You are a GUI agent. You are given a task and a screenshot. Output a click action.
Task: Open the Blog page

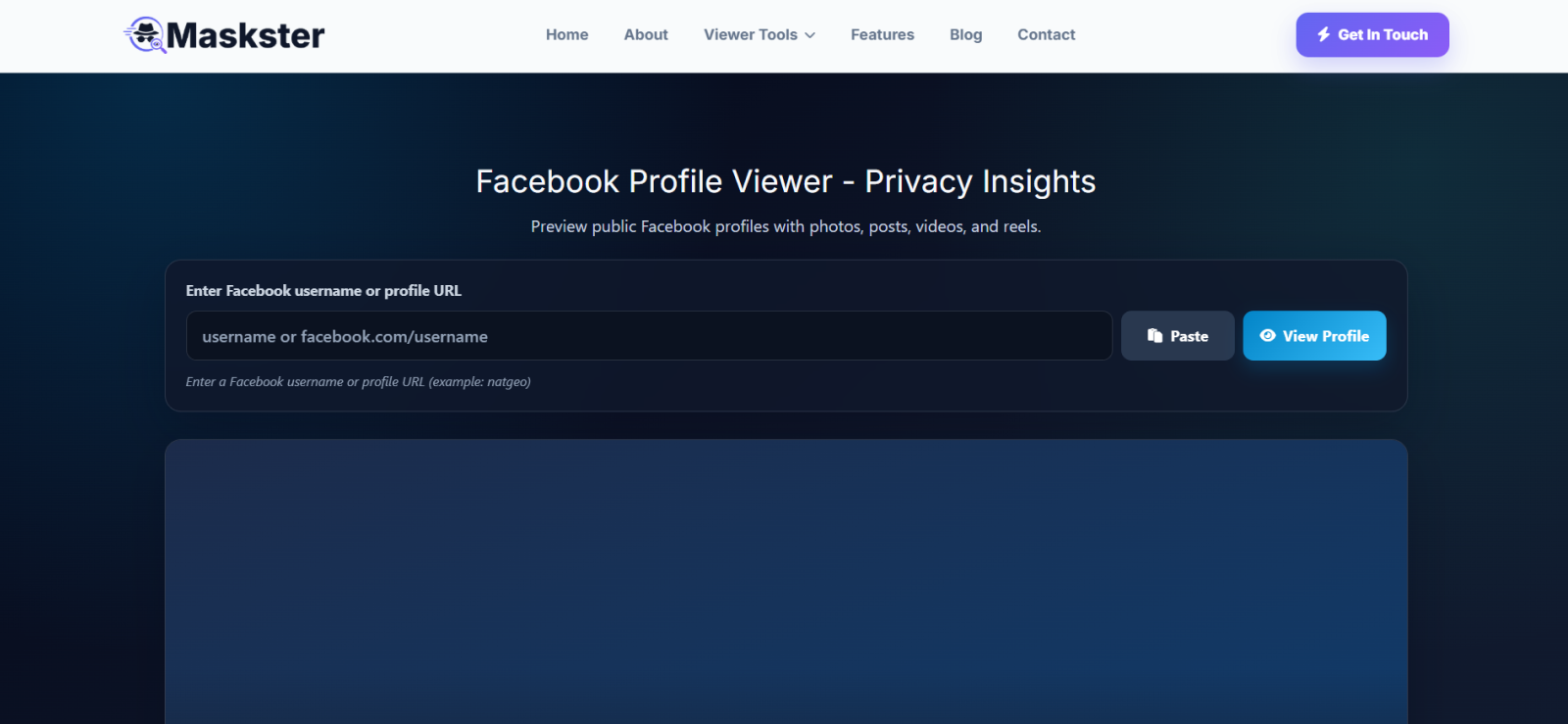coord(965,34)
